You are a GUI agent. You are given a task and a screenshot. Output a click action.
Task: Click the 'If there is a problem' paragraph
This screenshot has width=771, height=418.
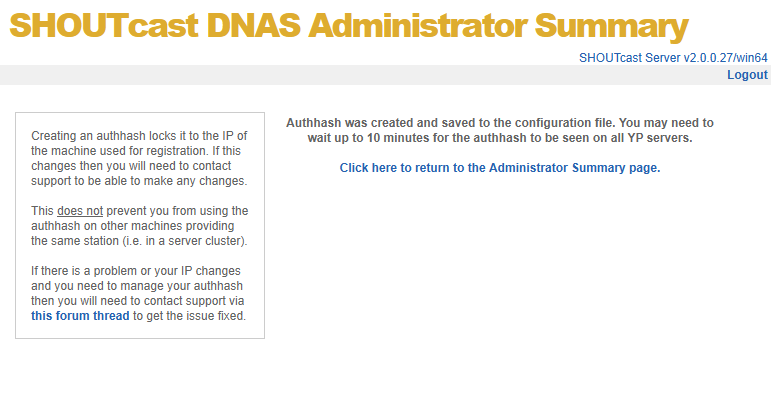click(x=139, y=293)
